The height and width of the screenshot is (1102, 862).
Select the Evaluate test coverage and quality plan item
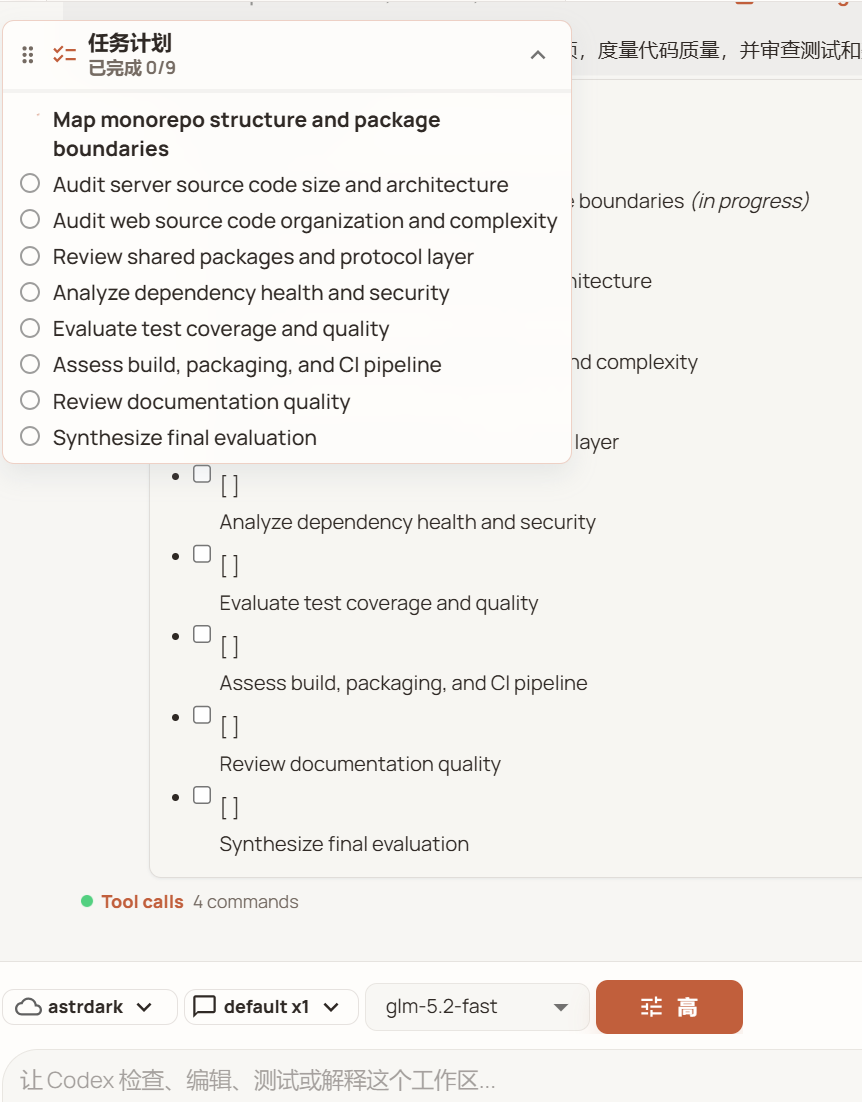[x=221, y=328]
